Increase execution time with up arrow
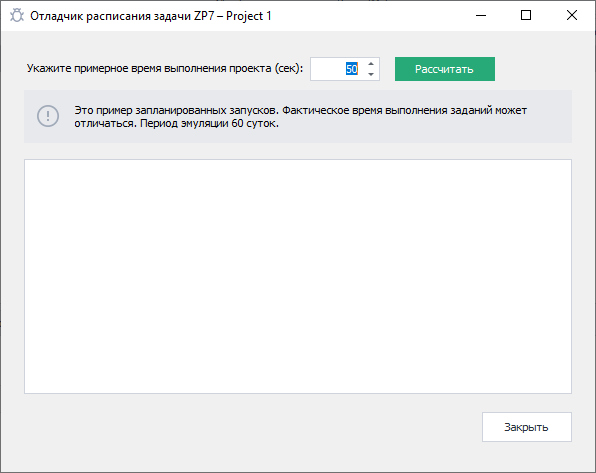Image resolution: width=596 pixels, height=473 pixels. tap(371, 64)
